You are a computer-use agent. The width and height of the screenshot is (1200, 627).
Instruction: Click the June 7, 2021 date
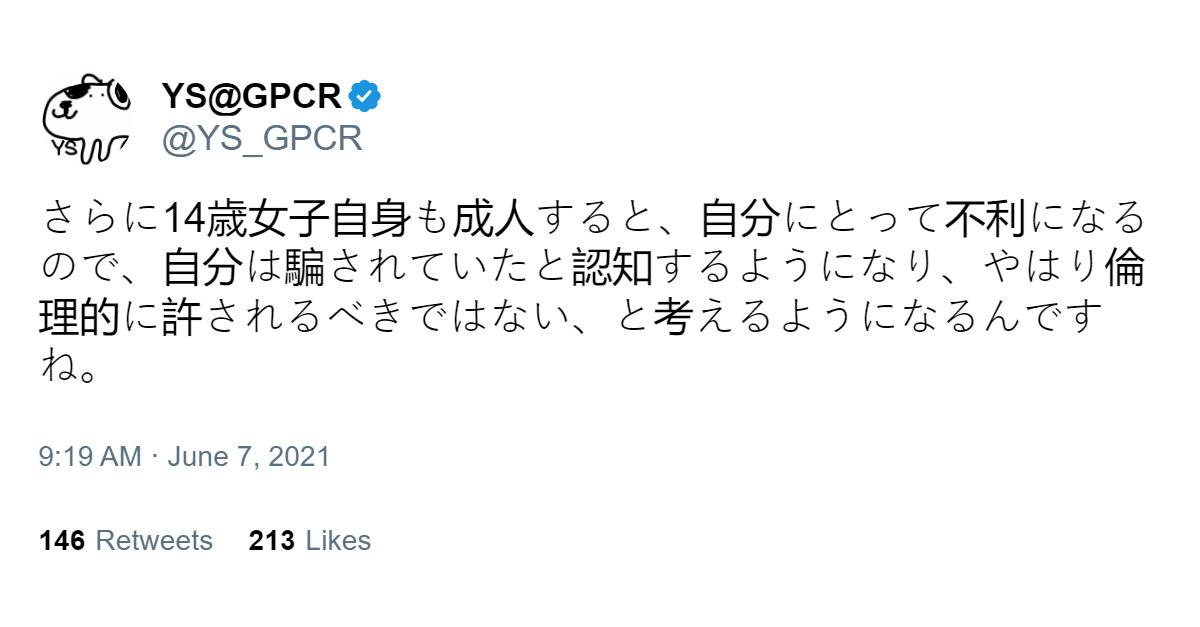248,457
